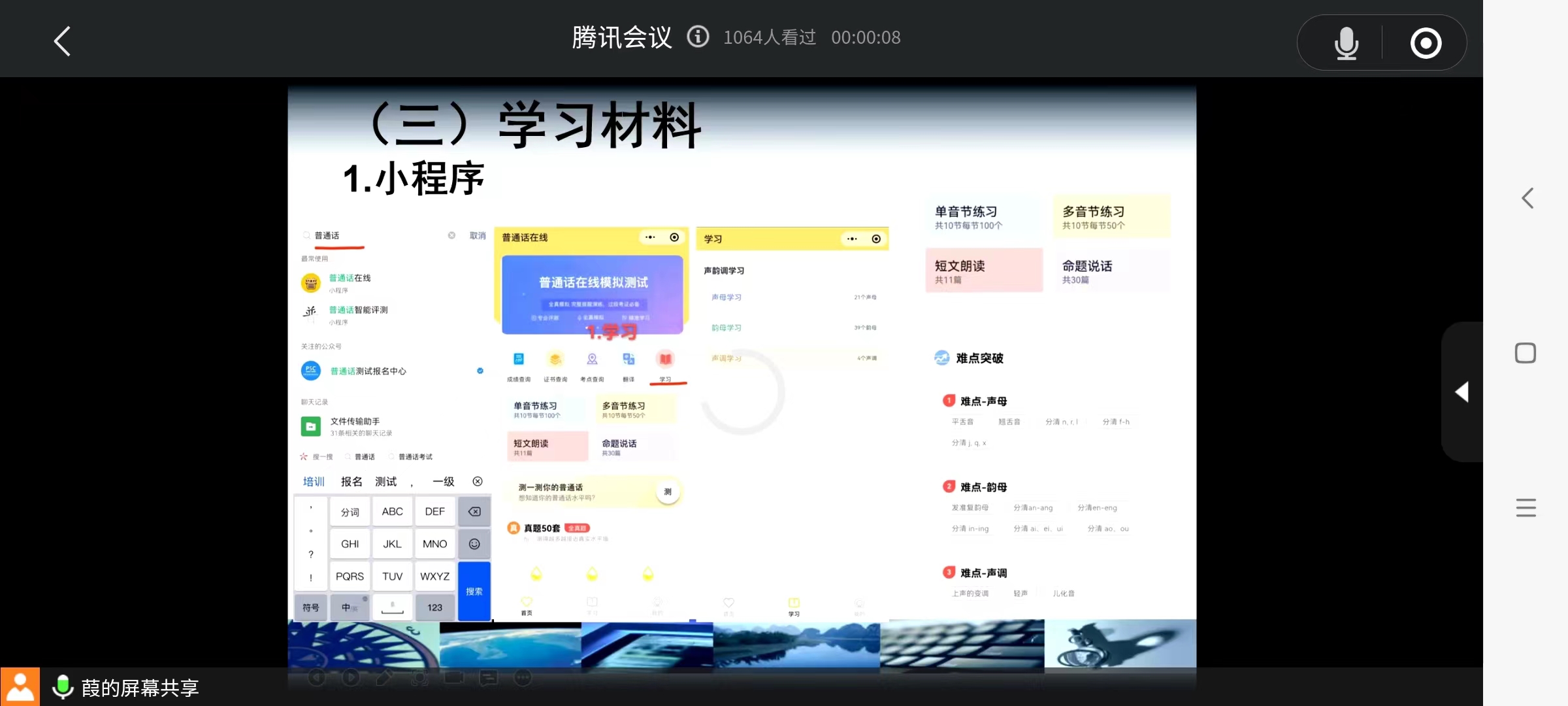Toggle the microphone in top bar
The height and width of the screenshot is (706, 1568).
click(1346, 43)
